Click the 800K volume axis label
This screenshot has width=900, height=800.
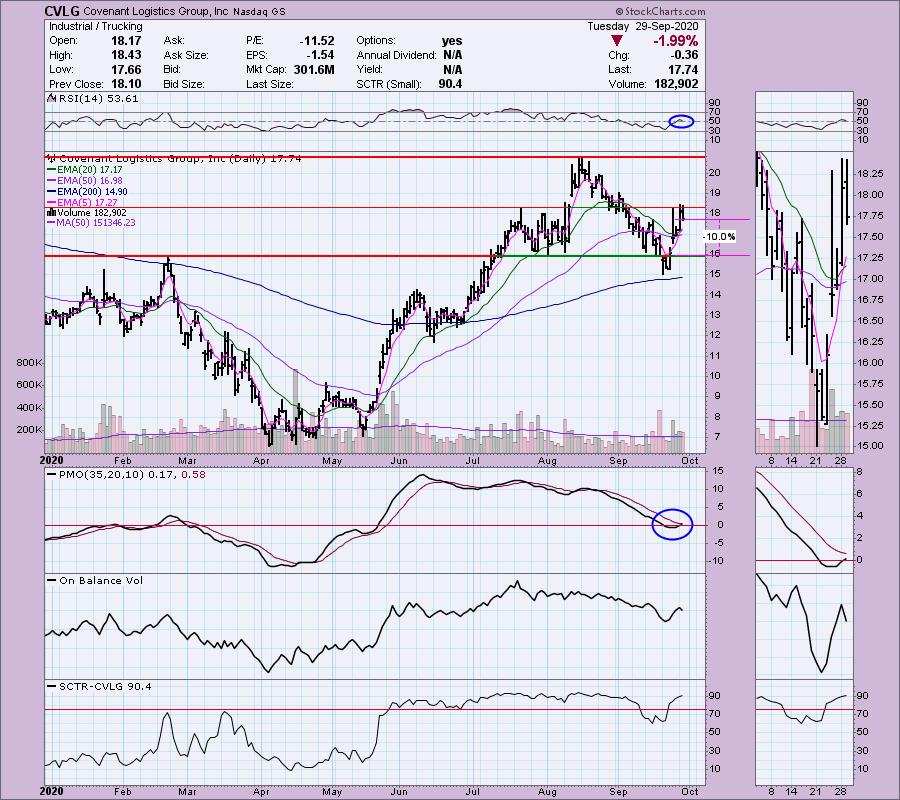click(30, 363)
